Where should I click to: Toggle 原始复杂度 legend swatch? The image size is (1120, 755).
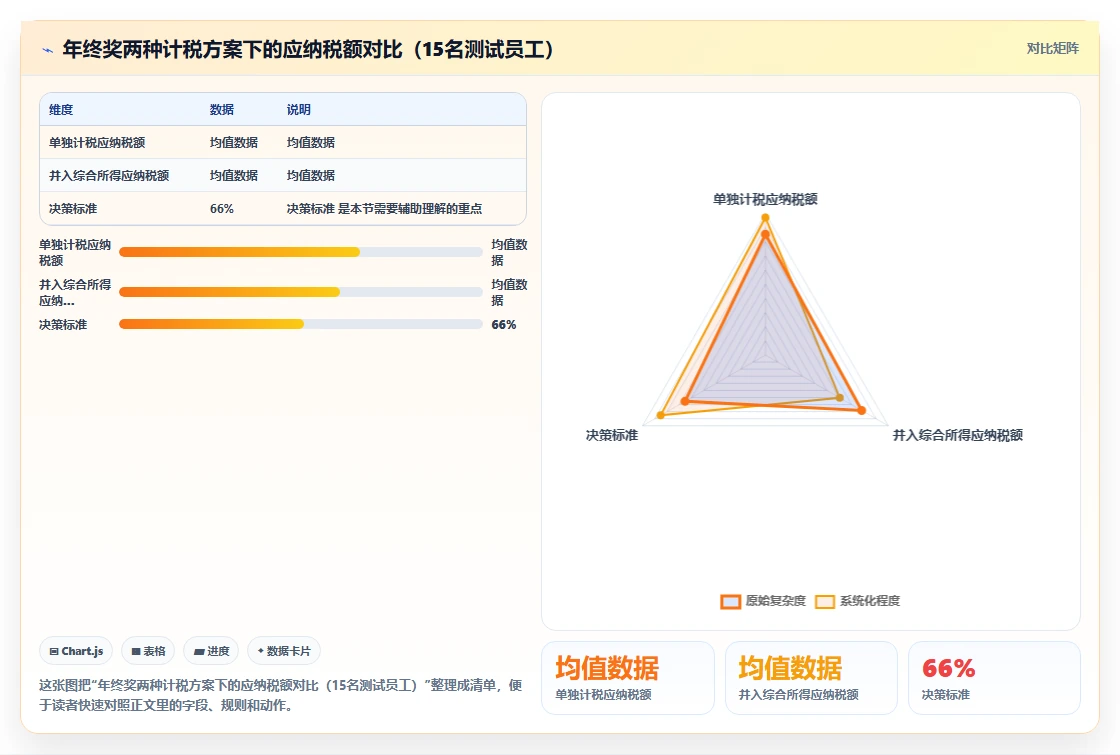tap(730, 601)
